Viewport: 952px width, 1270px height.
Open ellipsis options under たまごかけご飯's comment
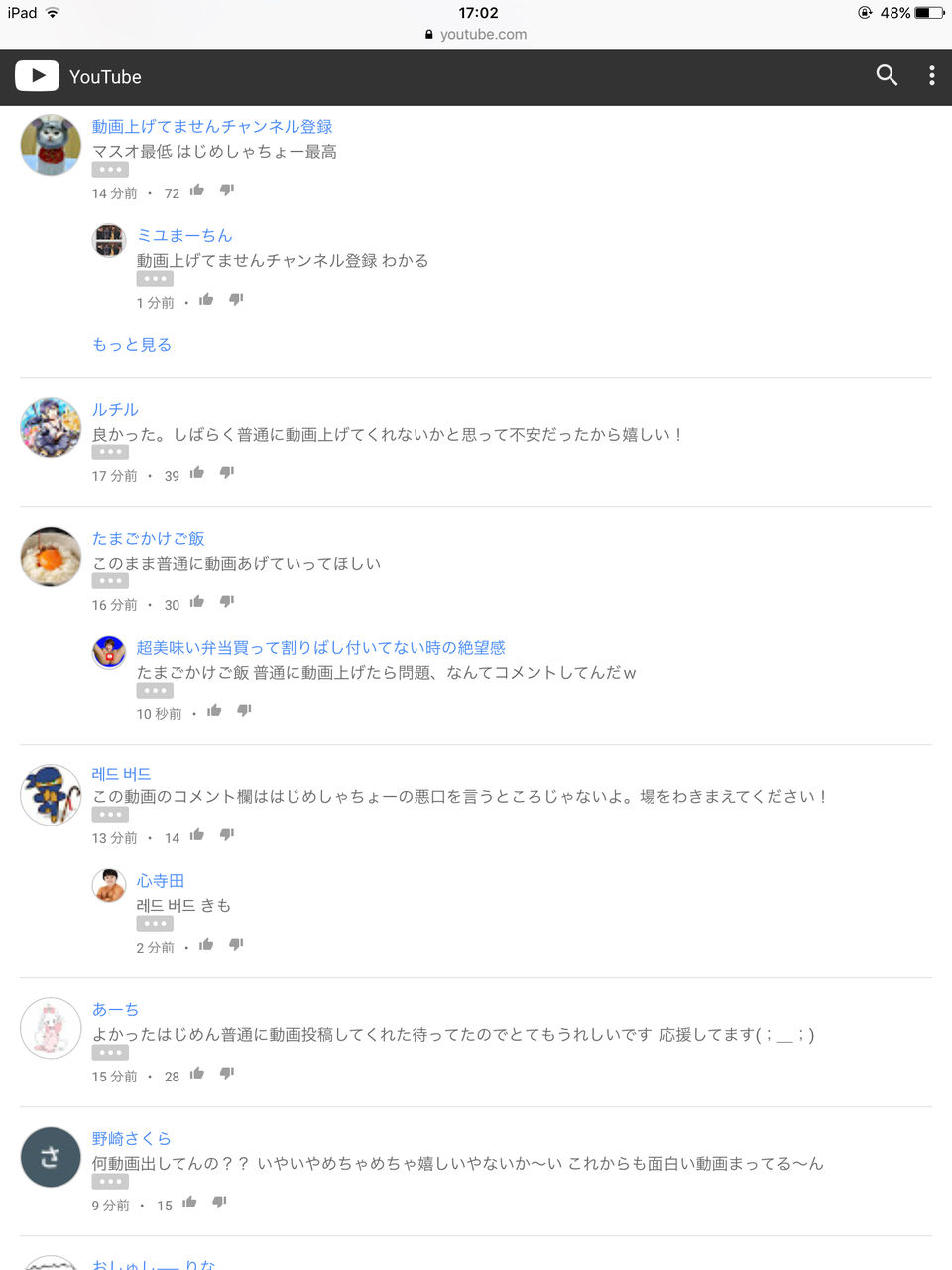pos(110,581)
